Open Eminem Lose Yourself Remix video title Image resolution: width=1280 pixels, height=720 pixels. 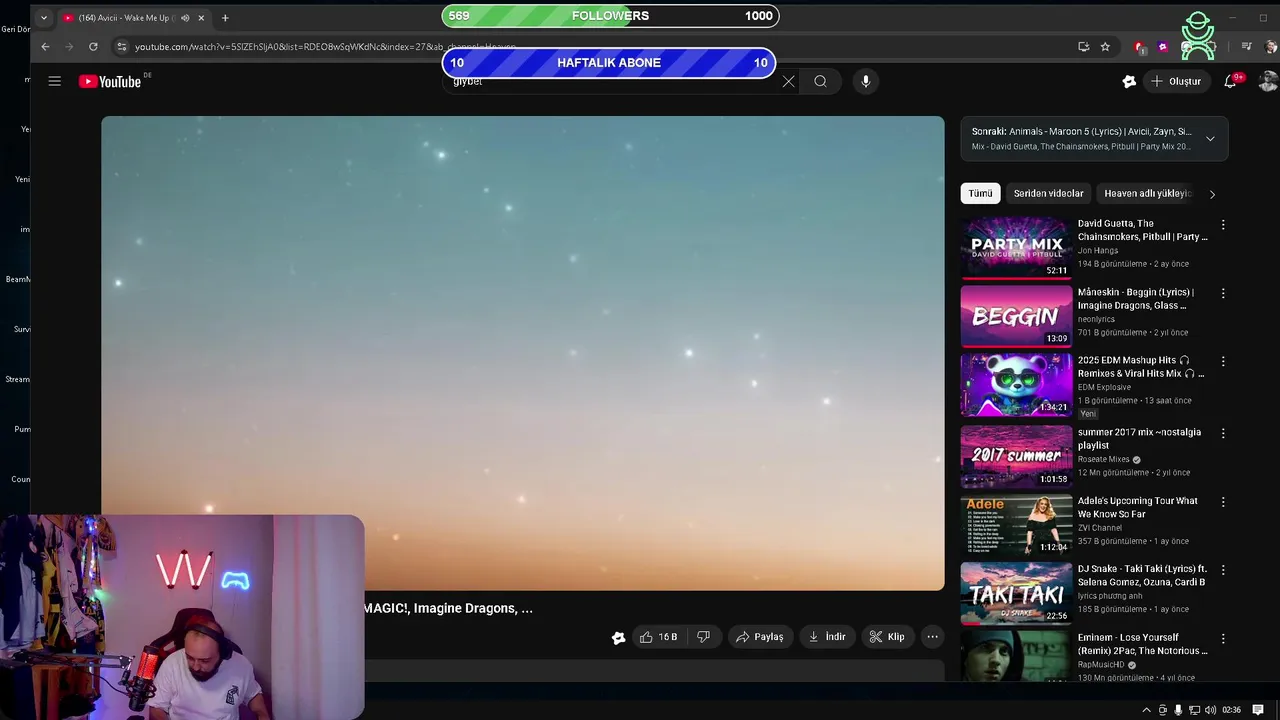[1143, 644]
